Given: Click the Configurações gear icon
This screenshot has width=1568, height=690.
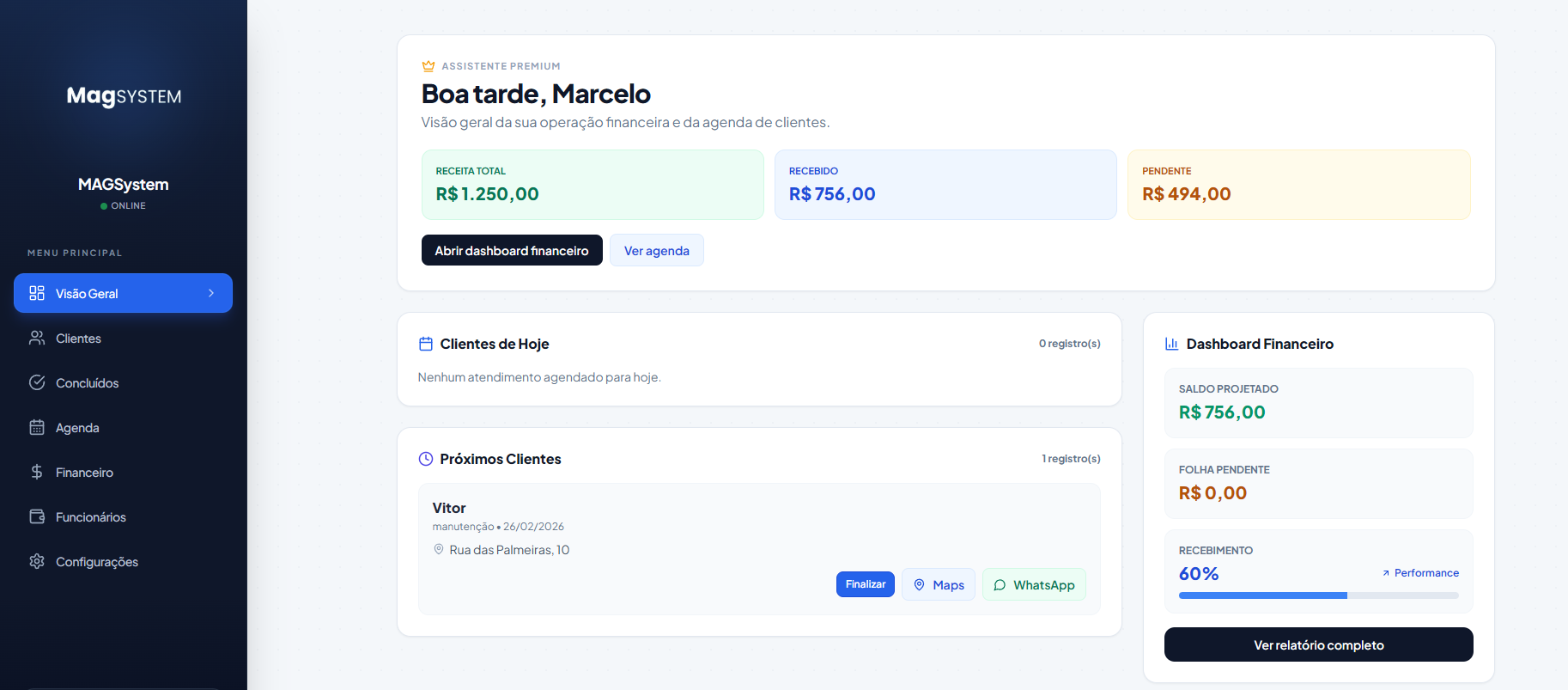Looking at the screenshot, I should pyautogui.click(x=37, y=561).
